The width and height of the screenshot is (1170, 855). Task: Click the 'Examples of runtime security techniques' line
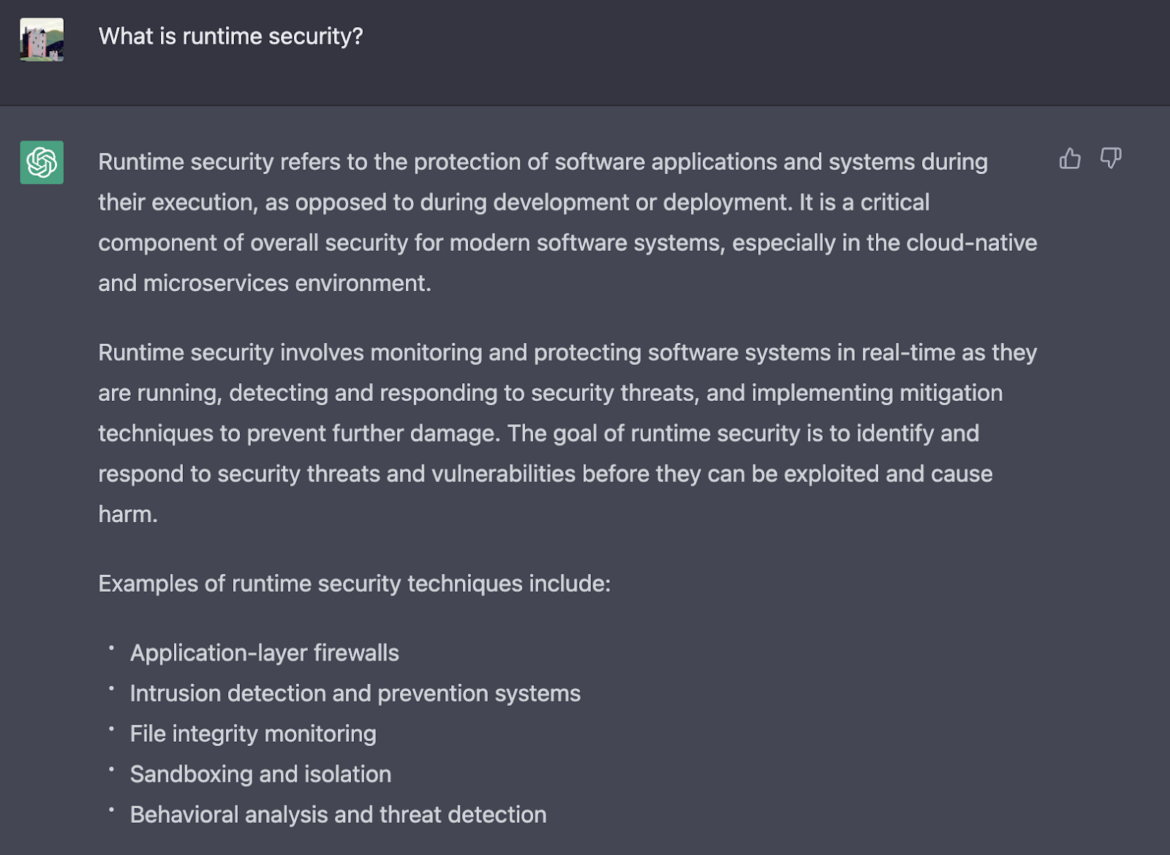354,583
